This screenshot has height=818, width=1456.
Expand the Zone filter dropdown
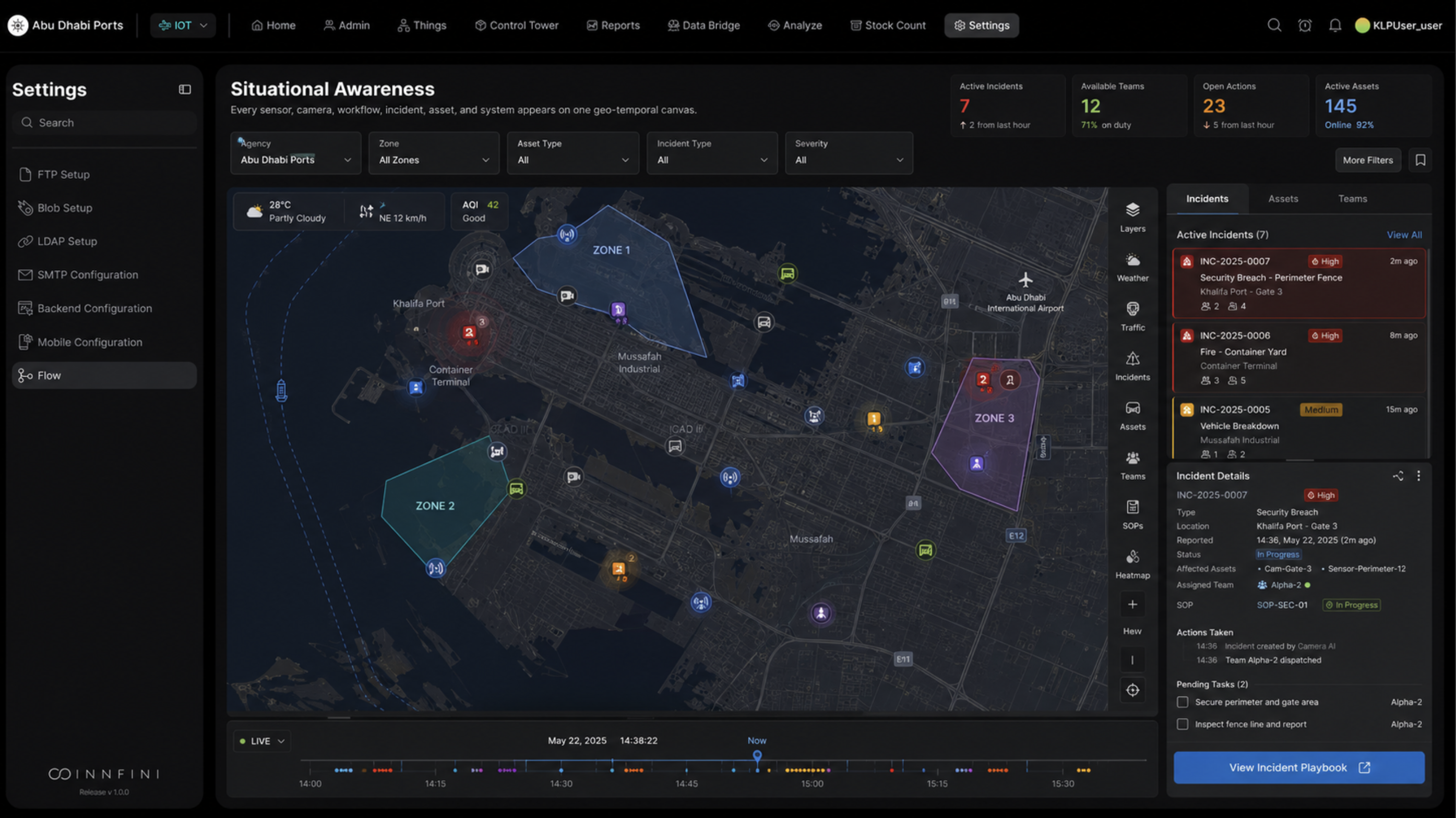click(x=434, y=152)
